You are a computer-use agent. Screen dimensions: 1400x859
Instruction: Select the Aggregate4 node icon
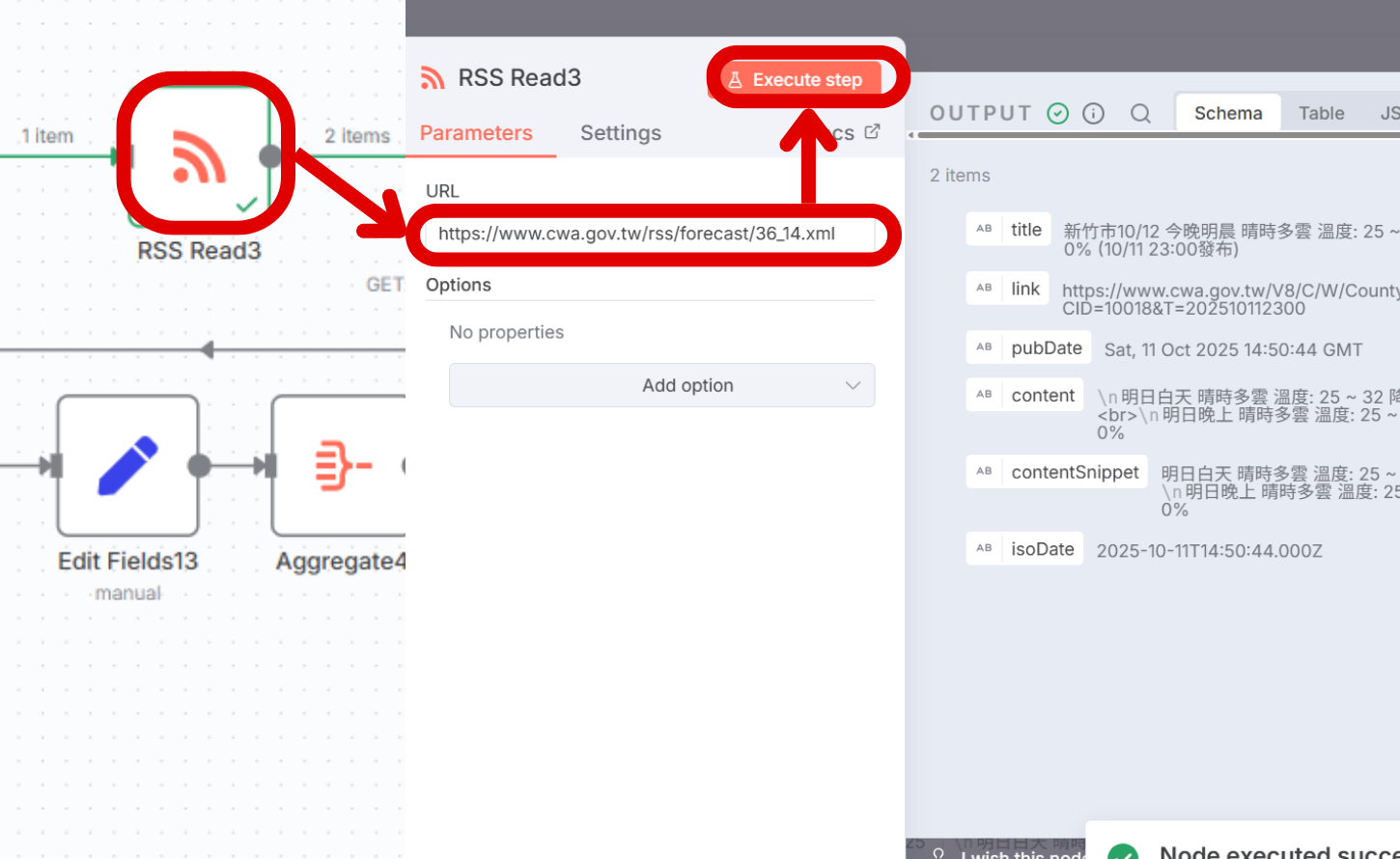click(x=340, y=465)
